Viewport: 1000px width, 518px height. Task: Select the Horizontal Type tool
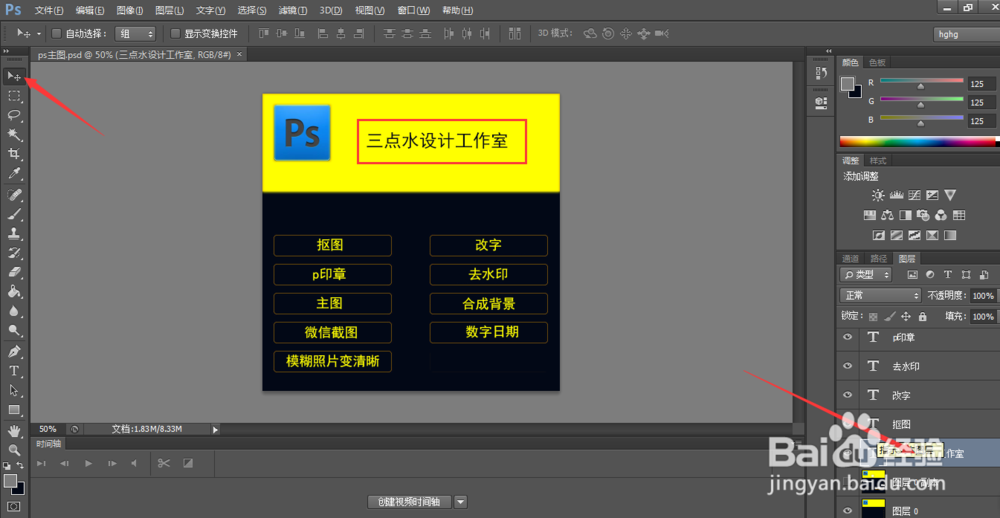coord(14,371)
